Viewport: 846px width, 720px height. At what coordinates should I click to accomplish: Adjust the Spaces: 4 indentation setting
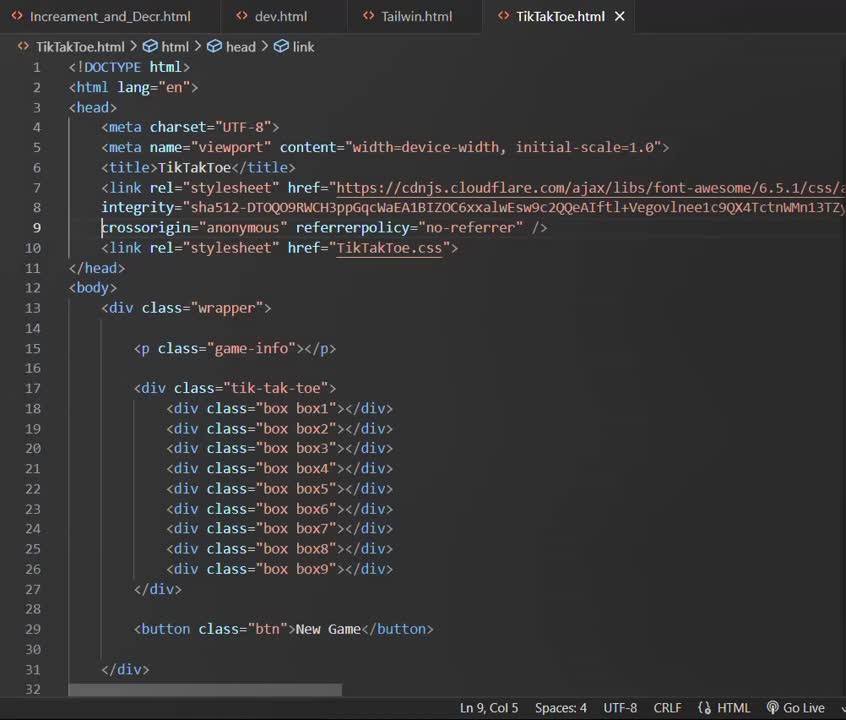click(x=561, y=708)
